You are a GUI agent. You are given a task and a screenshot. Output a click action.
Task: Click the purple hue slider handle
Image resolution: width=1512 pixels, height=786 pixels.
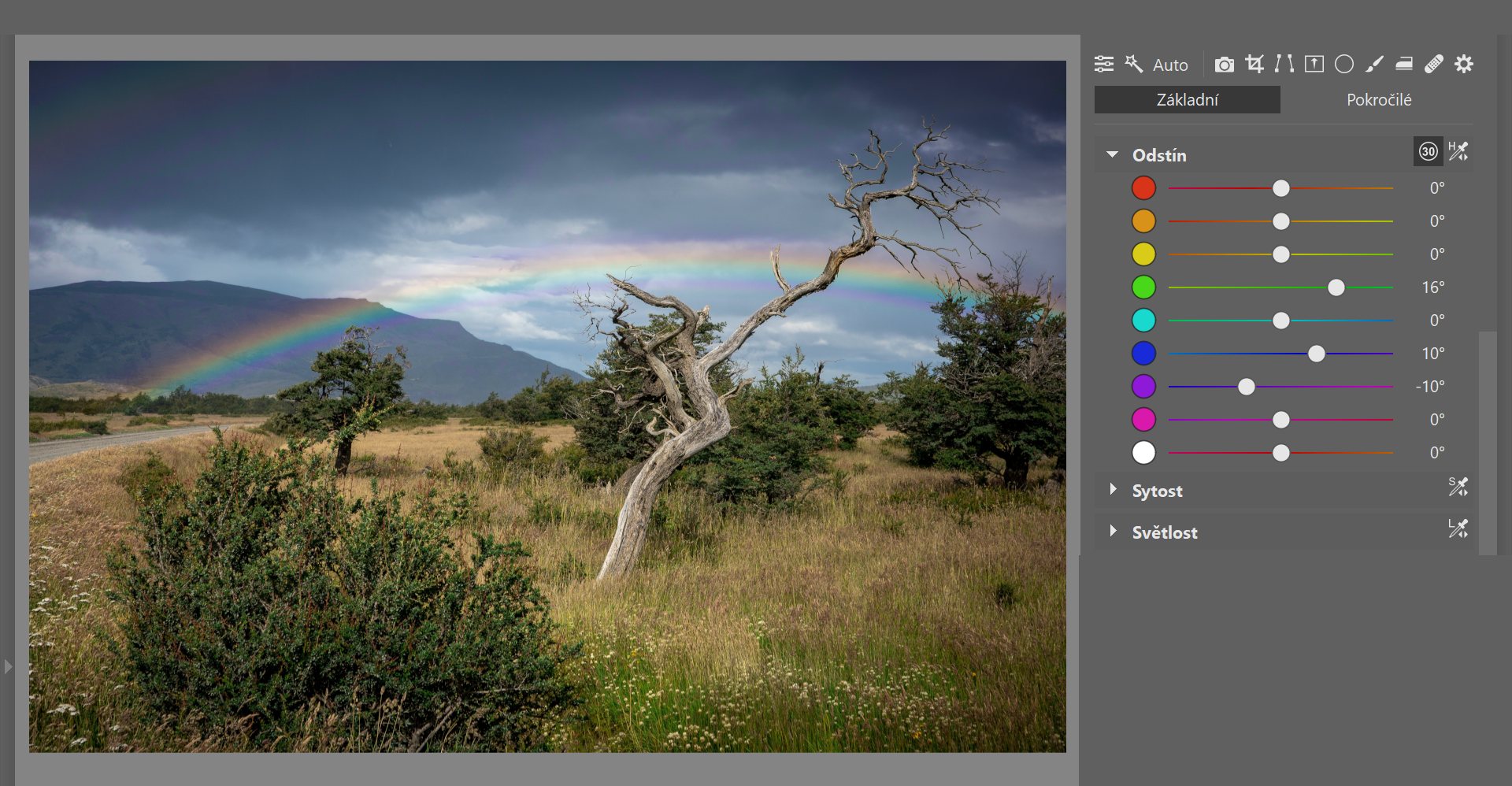pos(1247,387)
